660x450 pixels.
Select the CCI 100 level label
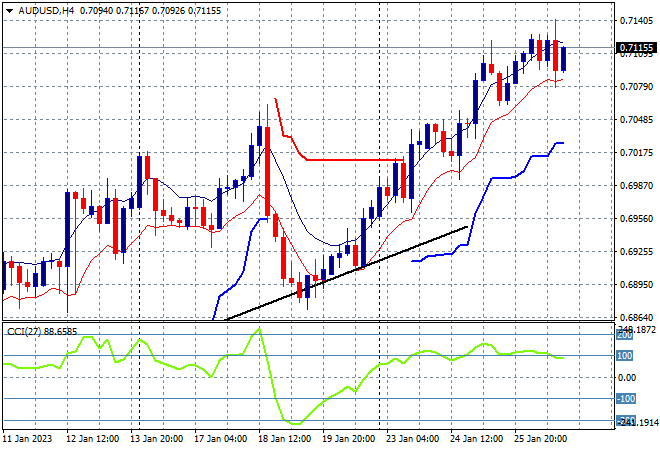[624, 356]
